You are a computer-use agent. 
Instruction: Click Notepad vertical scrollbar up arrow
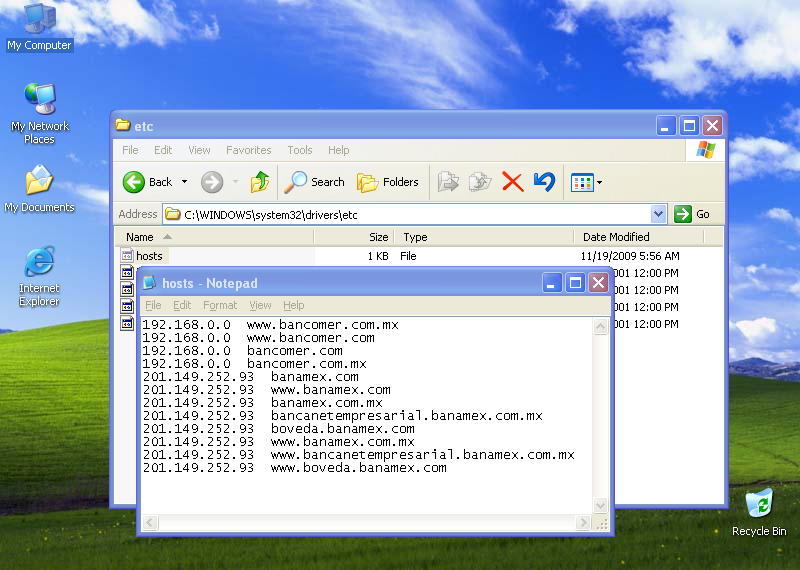tap(601, 326)
